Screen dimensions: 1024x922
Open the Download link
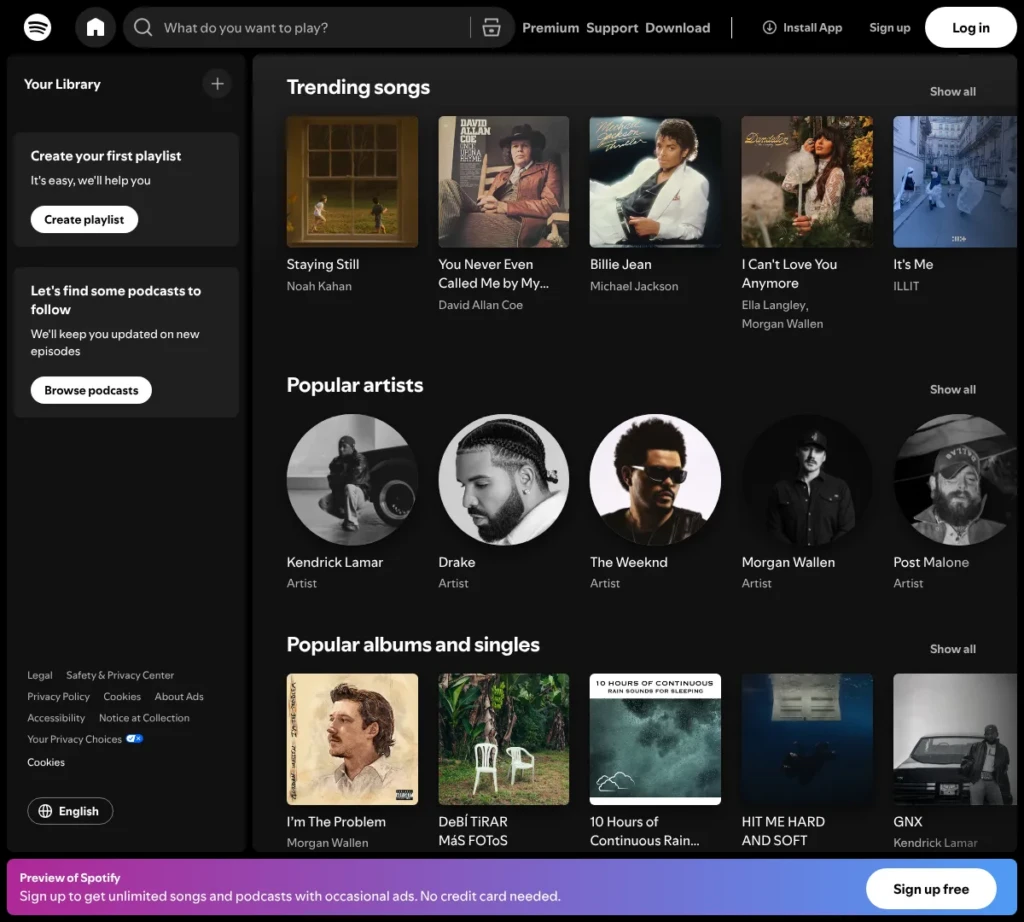tap(678, 27)
